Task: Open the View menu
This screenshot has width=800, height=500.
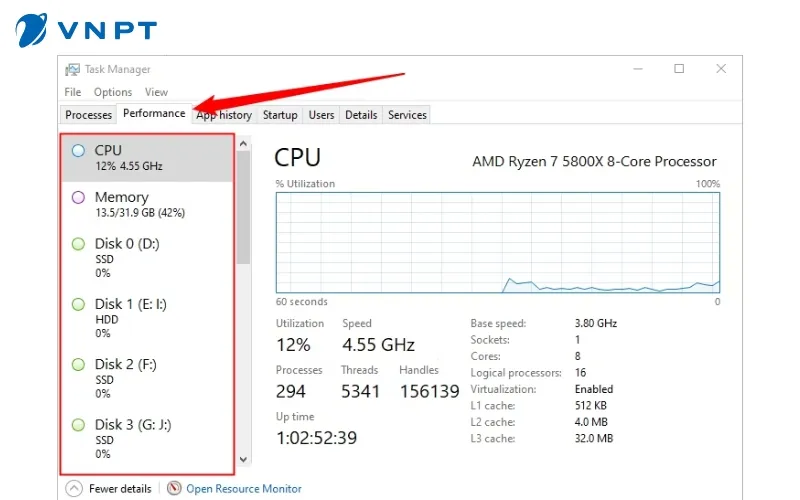Action: [156, 92]
